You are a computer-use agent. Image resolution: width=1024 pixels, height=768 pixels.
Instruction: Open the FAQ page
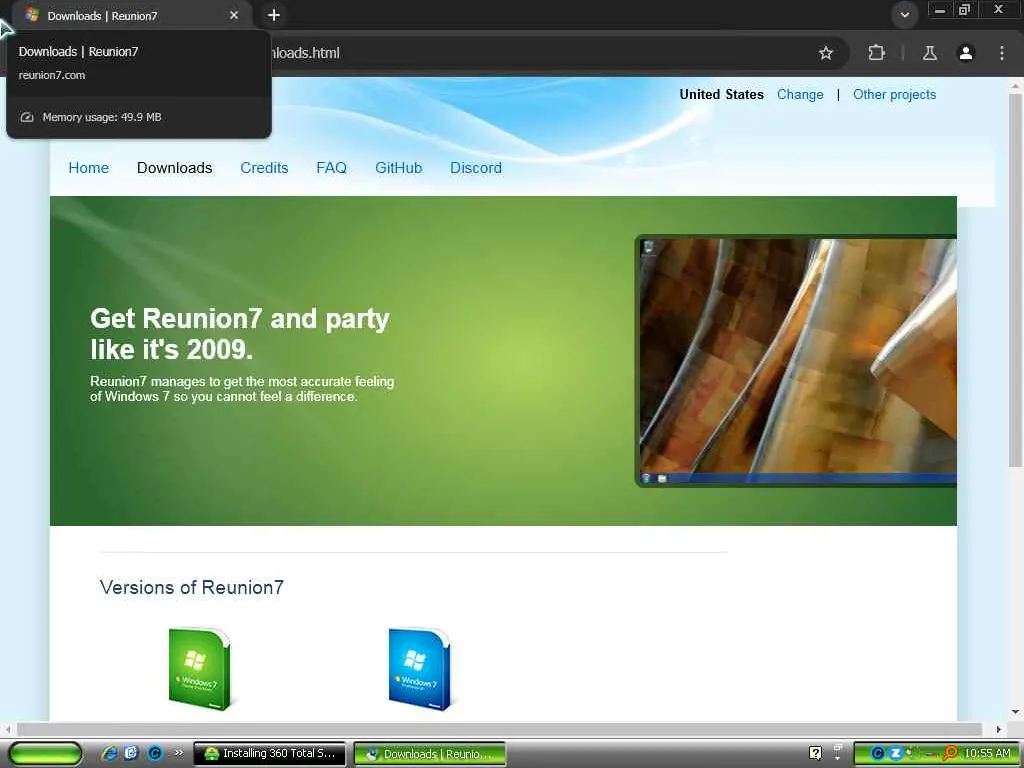[x=331, y=168]
